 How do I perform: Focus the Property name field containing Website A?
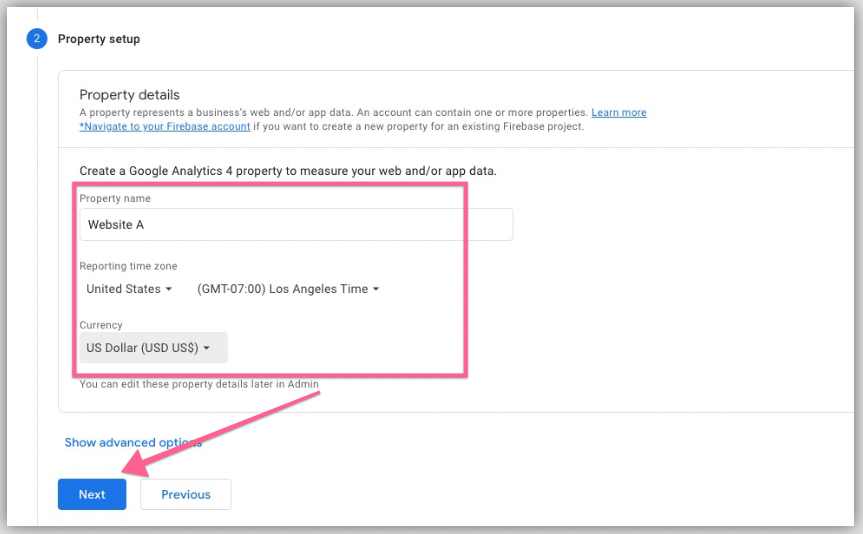[296, 225]
